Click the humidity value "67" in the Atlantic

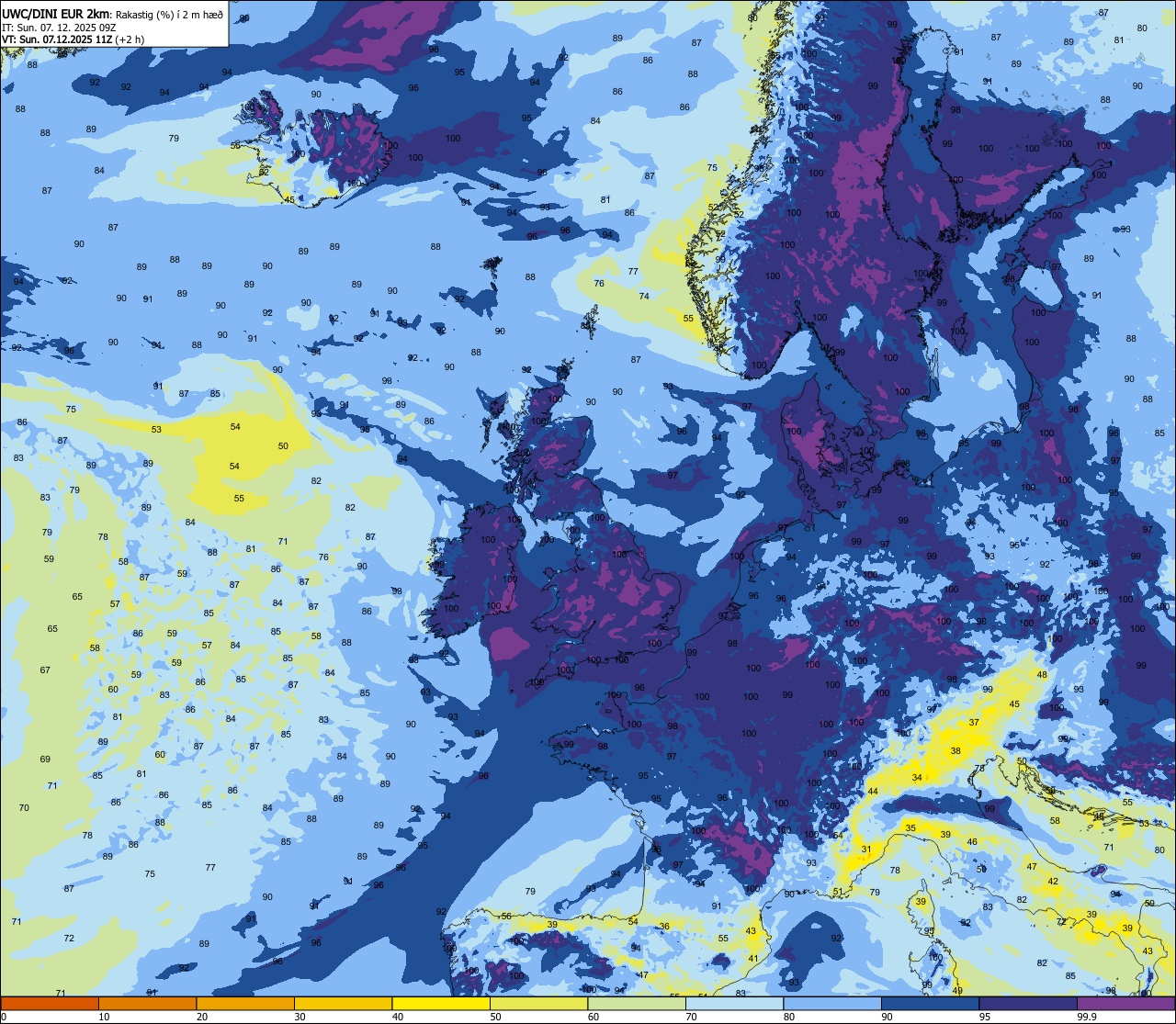pyautogui.click(x=45, y=670)
